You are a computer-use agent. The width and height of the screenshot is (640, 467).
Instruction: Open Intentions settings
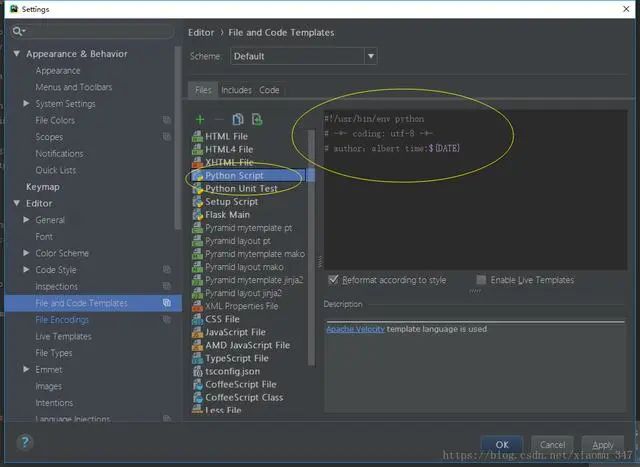pyautogui.click(x=54, y=403)
